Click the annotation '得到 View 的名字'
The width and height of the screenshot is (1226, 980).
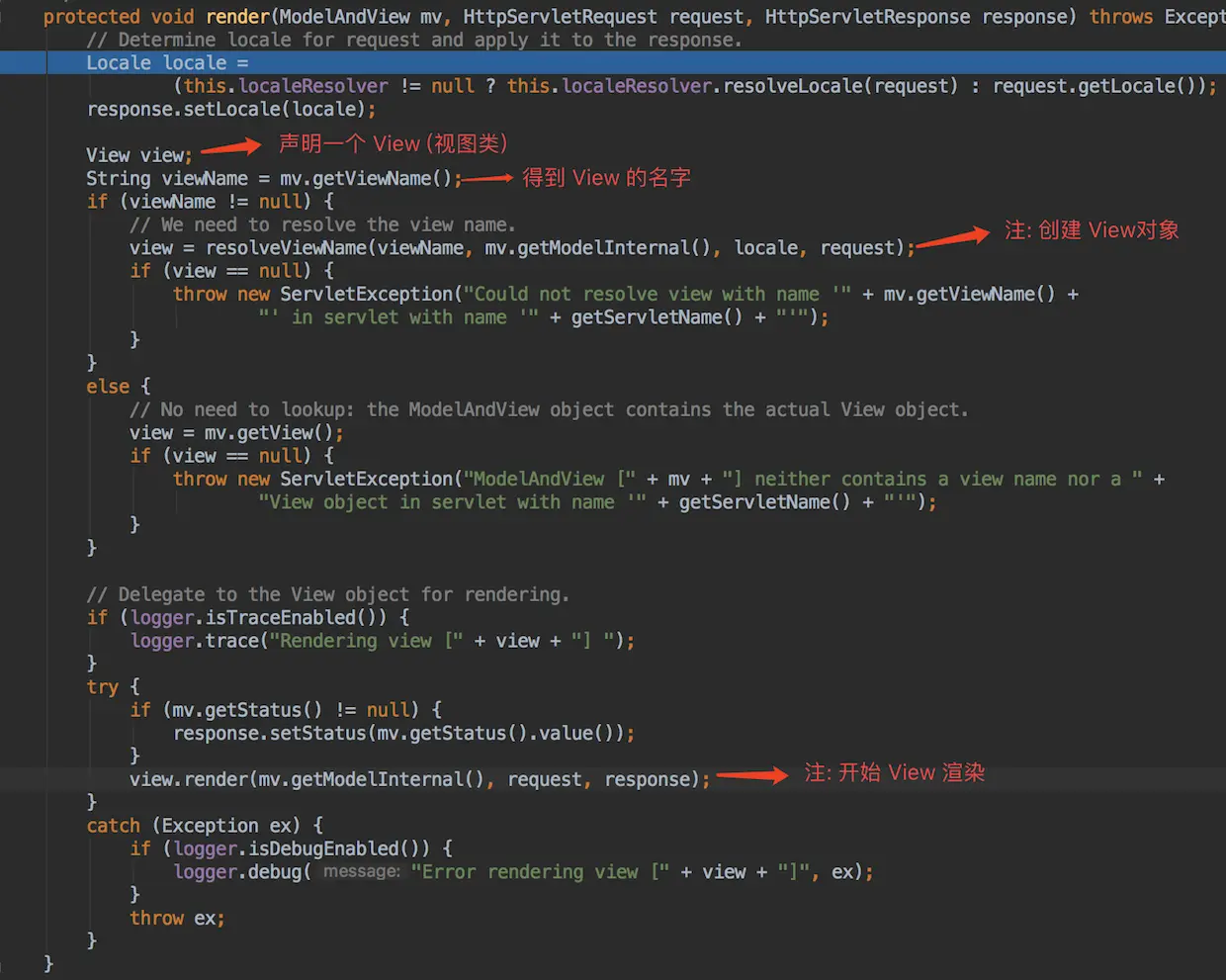606,178
